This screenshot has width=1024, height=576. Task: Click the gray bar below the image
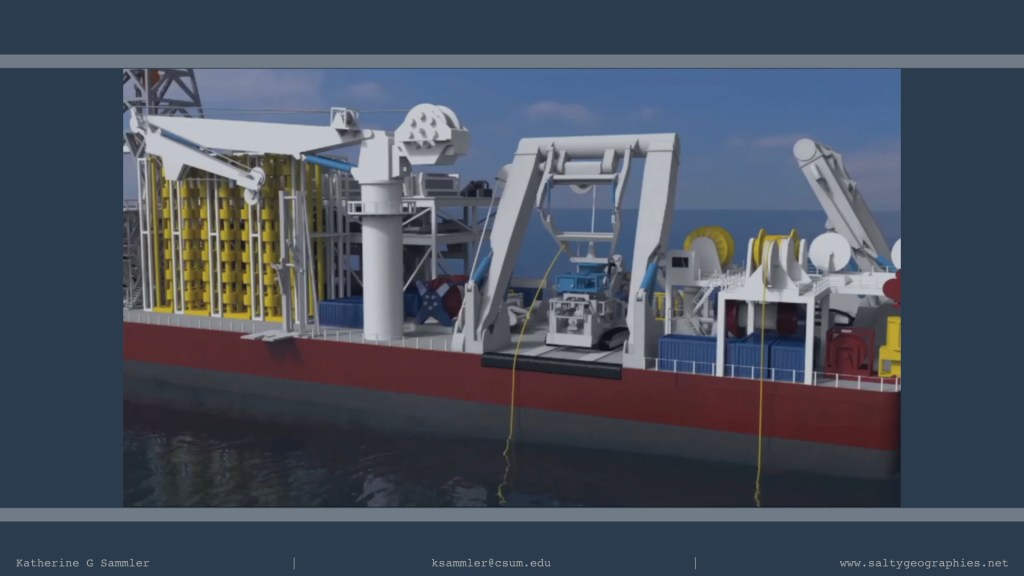click(512, 514)
